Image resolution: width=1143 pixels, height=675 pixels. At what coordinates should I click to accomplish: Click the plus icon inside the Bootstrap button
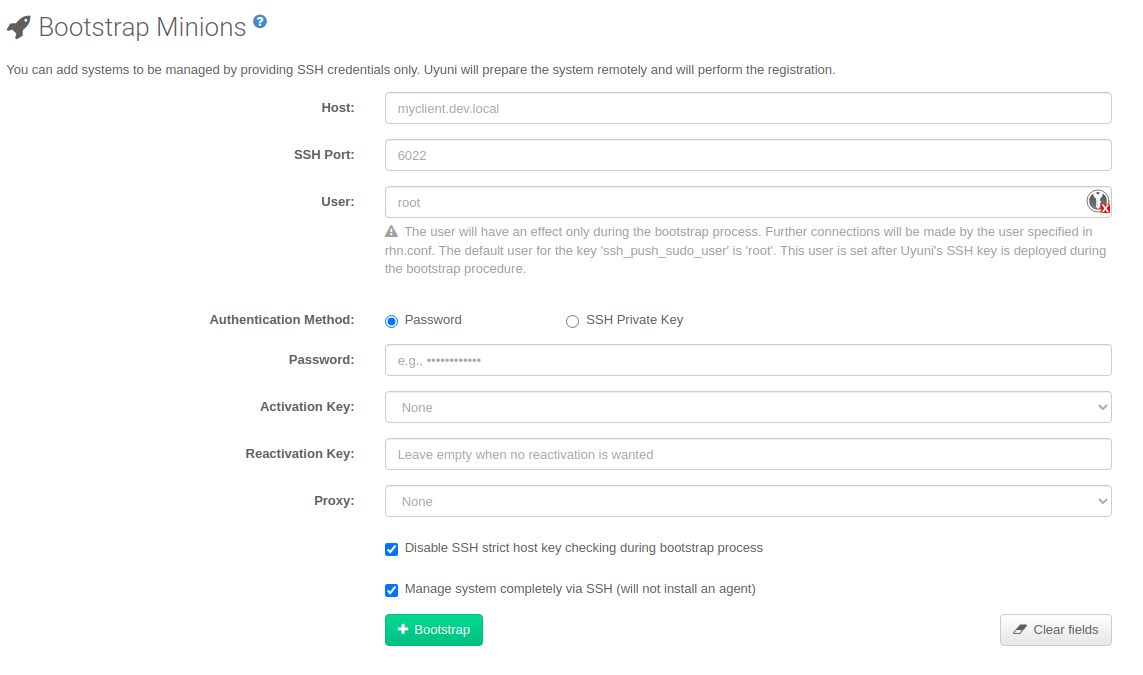tap(403, 630)
